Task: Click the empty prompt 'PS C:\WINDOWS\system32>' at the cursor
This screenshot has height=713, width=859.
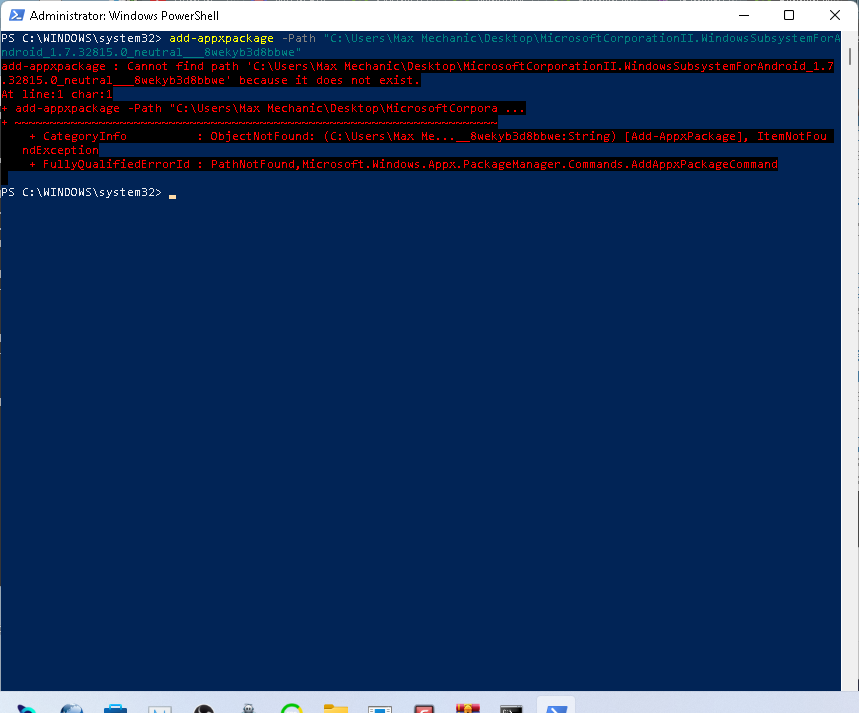Action: (82, 192)
